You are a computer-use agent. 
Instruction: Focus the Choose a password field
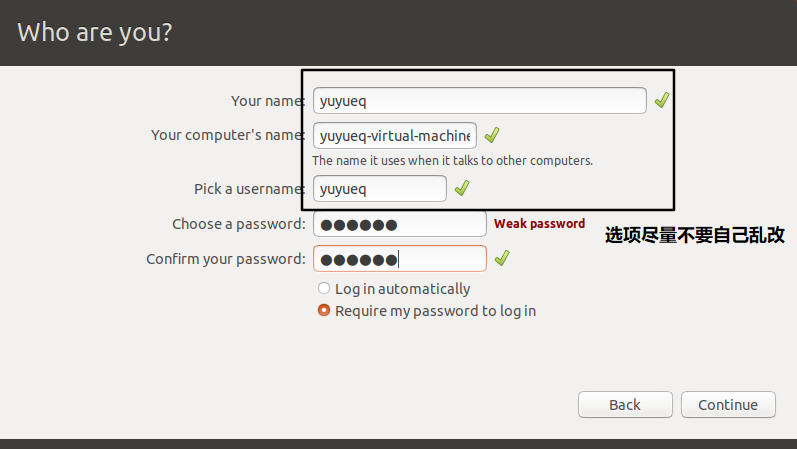click(400, 224)
